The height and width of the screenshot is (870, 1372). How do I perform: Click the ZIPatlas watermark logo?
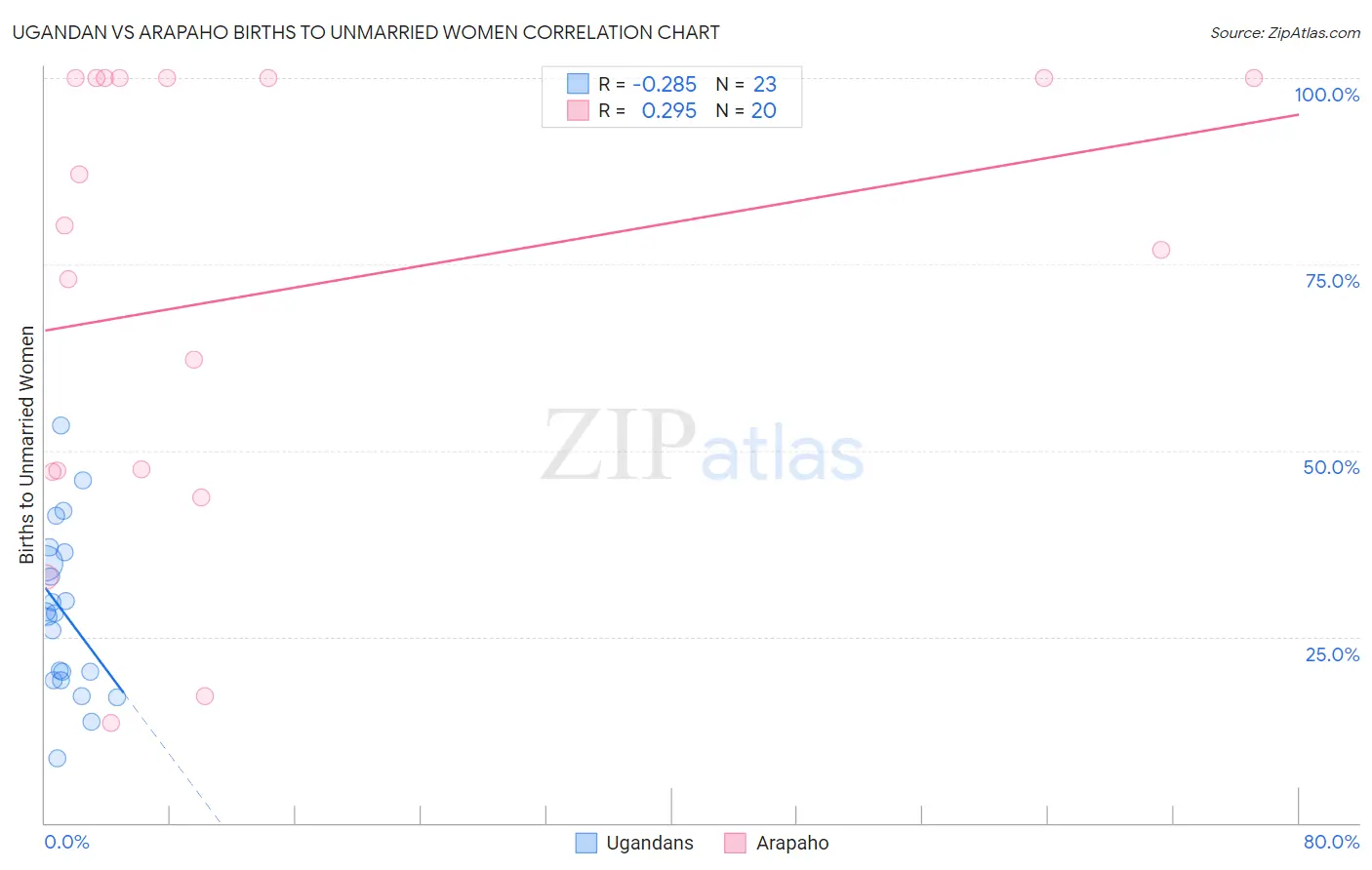[x=703, y=448]
